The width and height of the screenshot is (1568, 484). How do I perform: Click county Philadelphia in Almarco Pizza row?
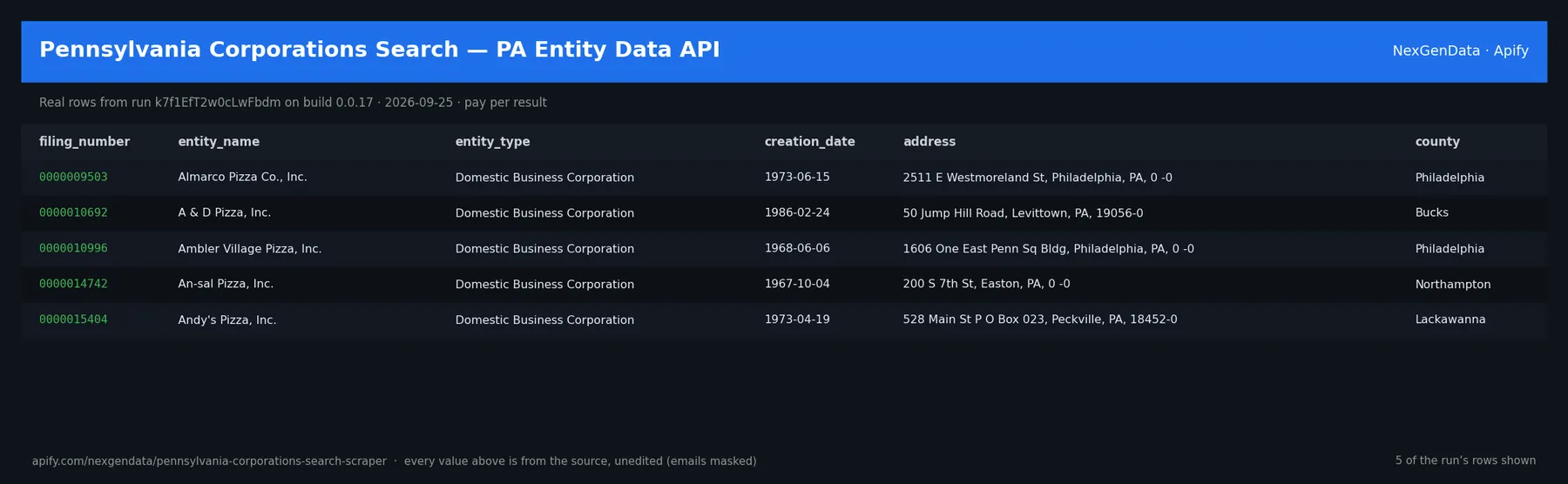(1450, 178)
